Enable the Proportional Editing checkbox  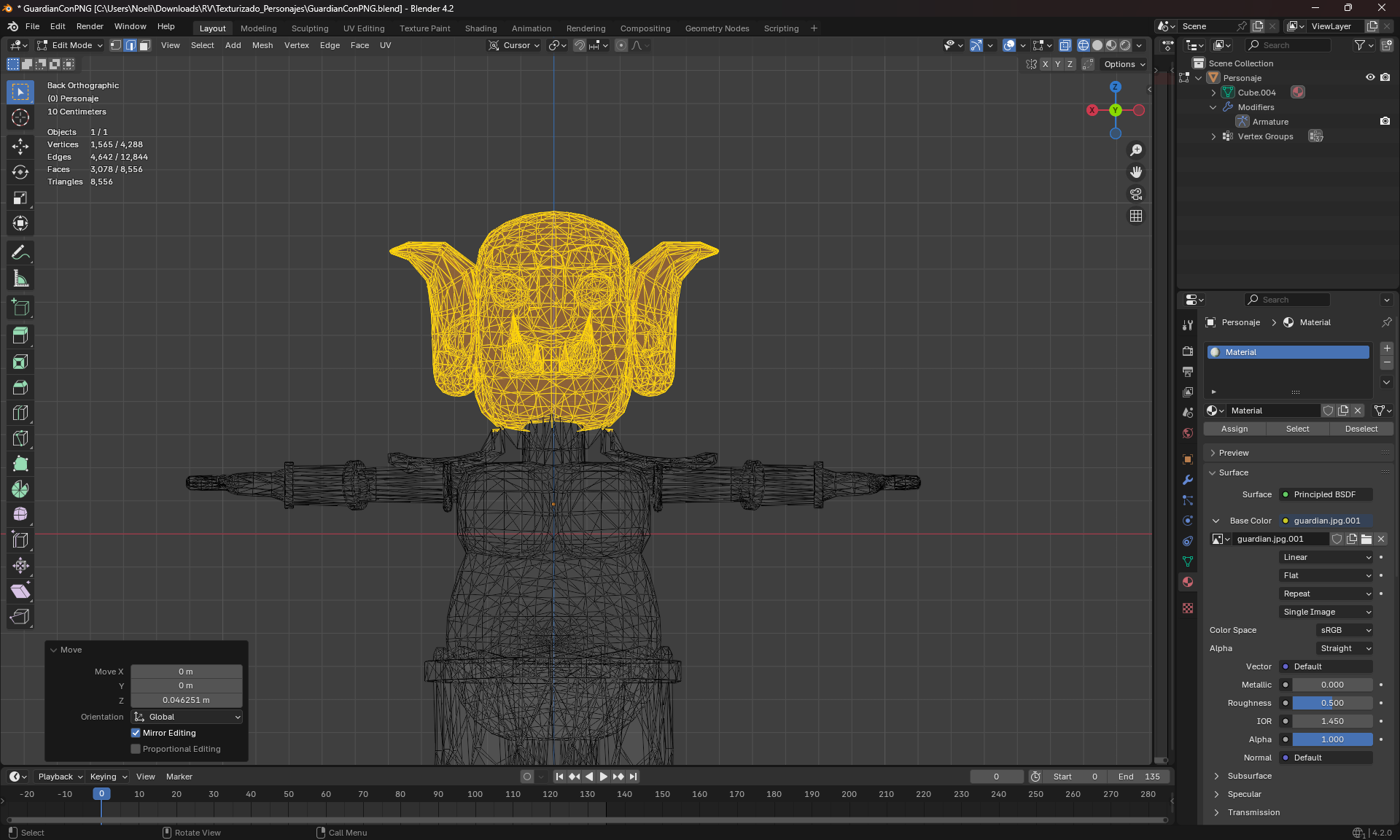click(136, 749)
